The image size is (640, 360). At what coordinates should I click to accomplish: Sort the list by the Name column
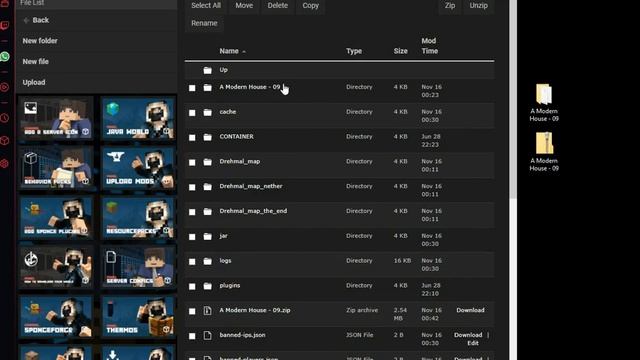232,51
